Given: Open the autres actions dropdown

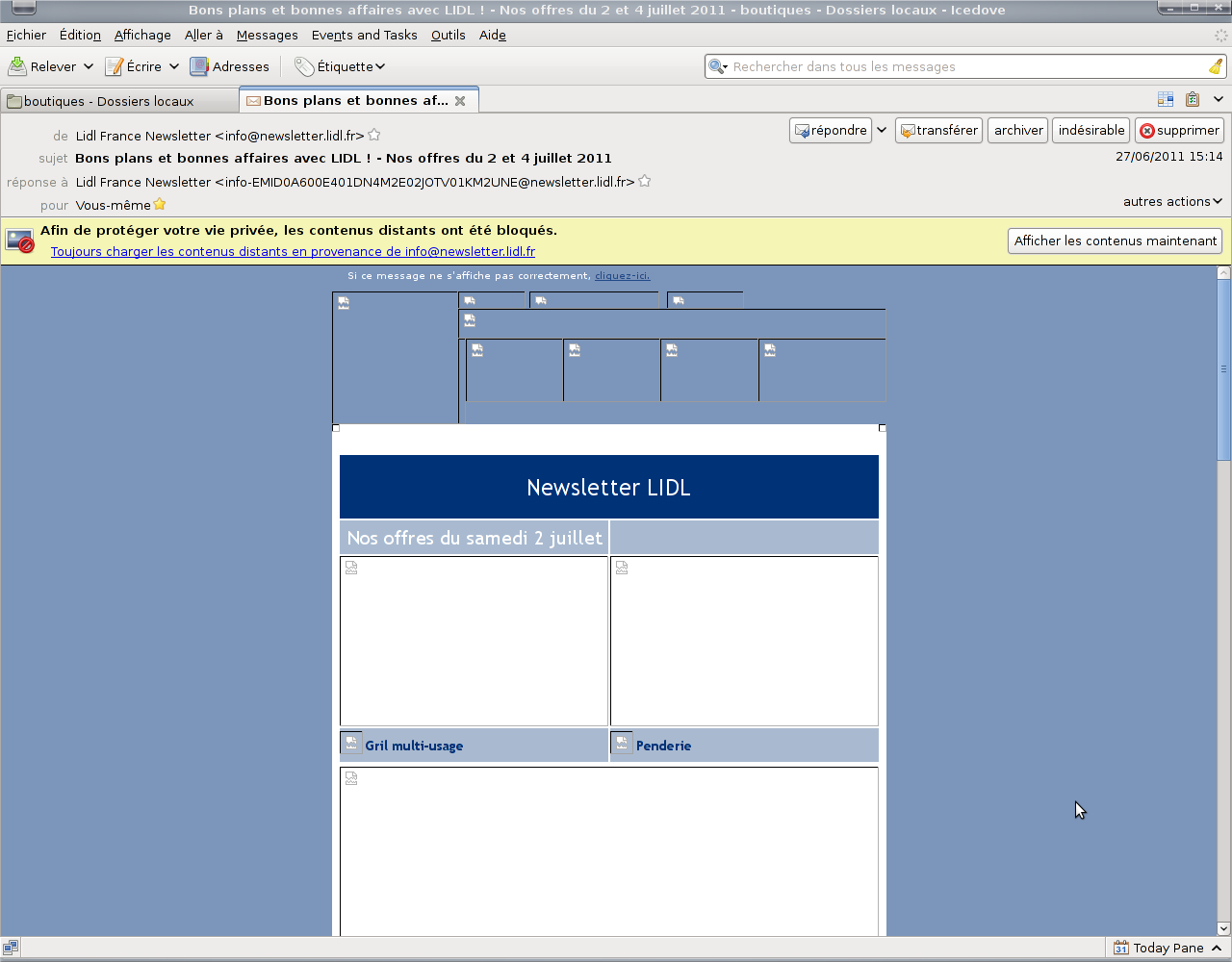Looking at the screenshot, I should pyautogui.click(x=1172, y=201).
